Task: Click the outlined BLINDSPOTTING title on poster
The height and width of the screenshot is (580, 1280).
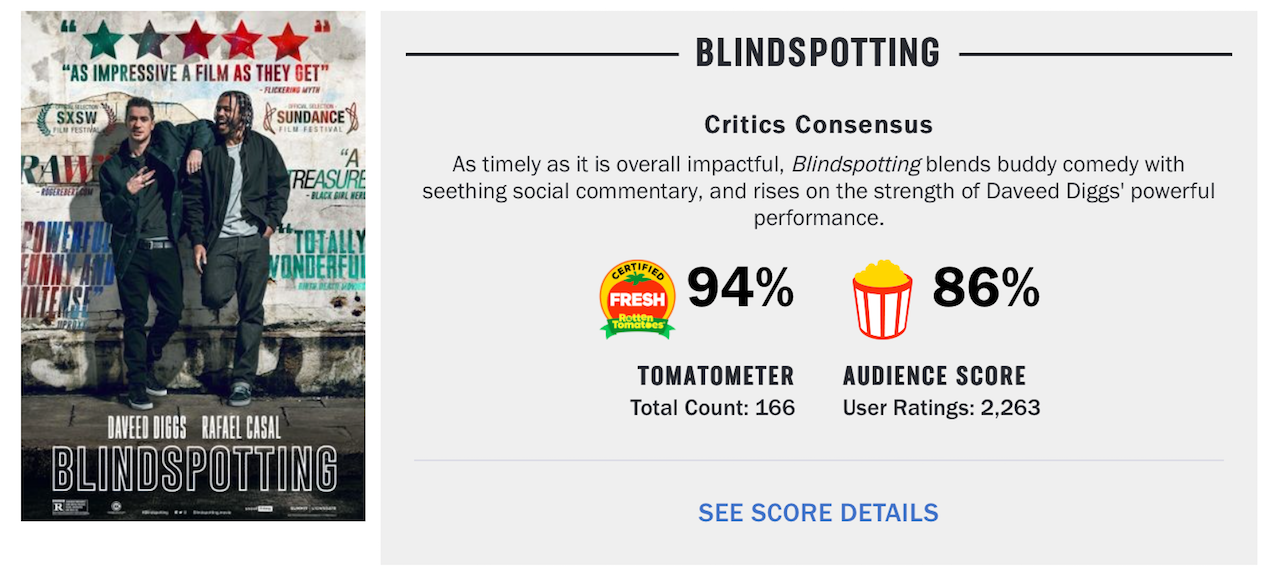Action: [x=194, y=469]
